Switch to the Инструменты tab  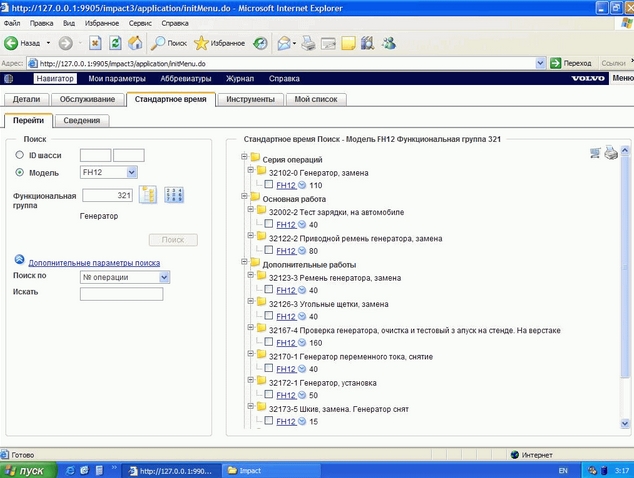[250, 99]
